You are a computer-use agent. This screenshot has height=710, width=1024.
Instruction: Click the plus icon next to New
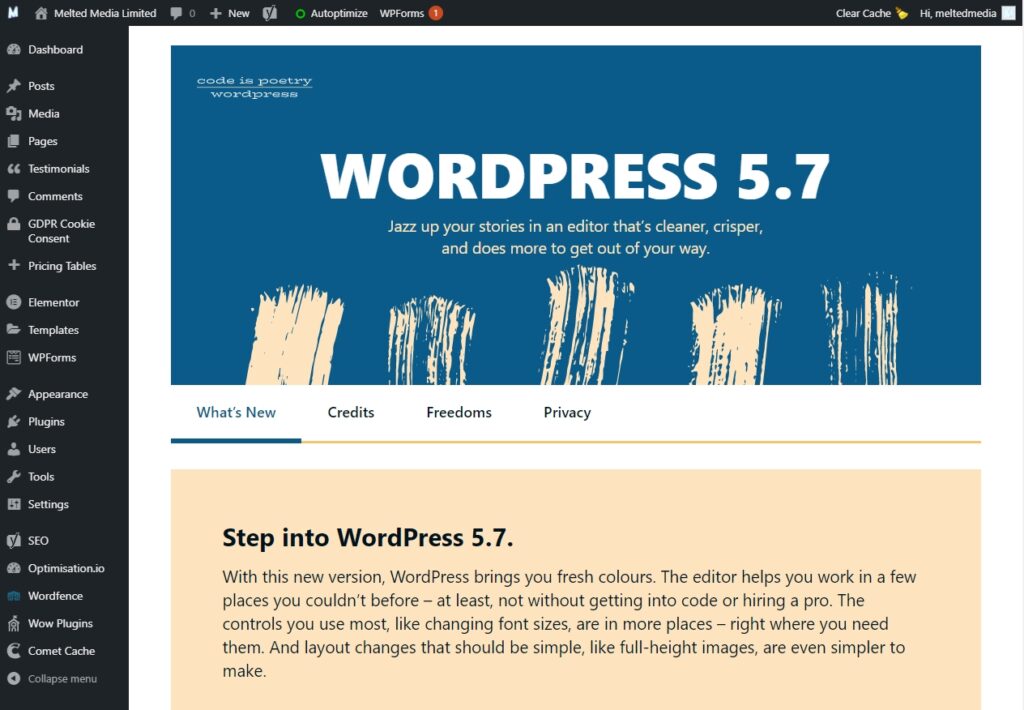[216, 13]
